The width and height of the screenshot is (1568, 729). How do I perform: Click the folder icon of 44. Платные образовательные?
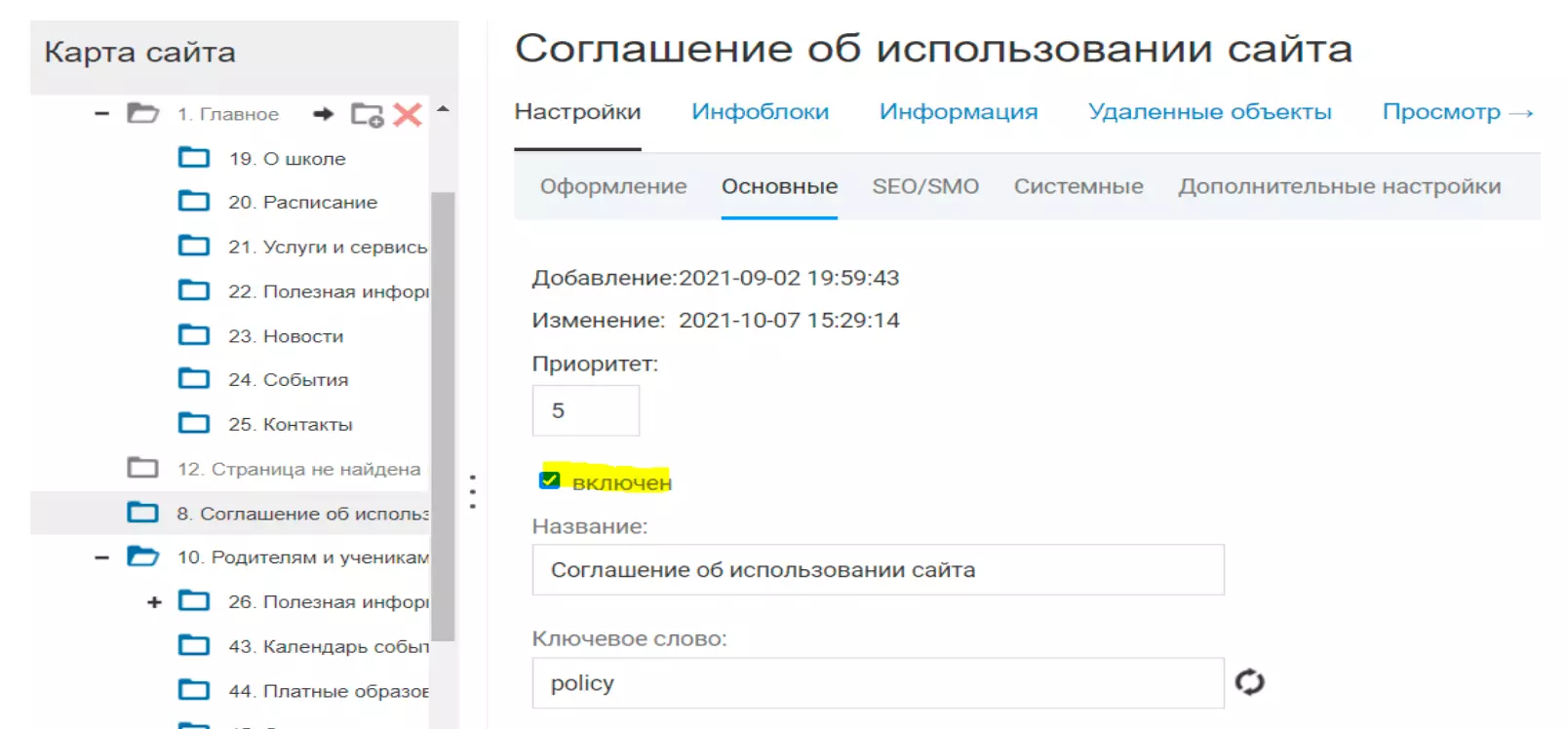click(194, 690)
